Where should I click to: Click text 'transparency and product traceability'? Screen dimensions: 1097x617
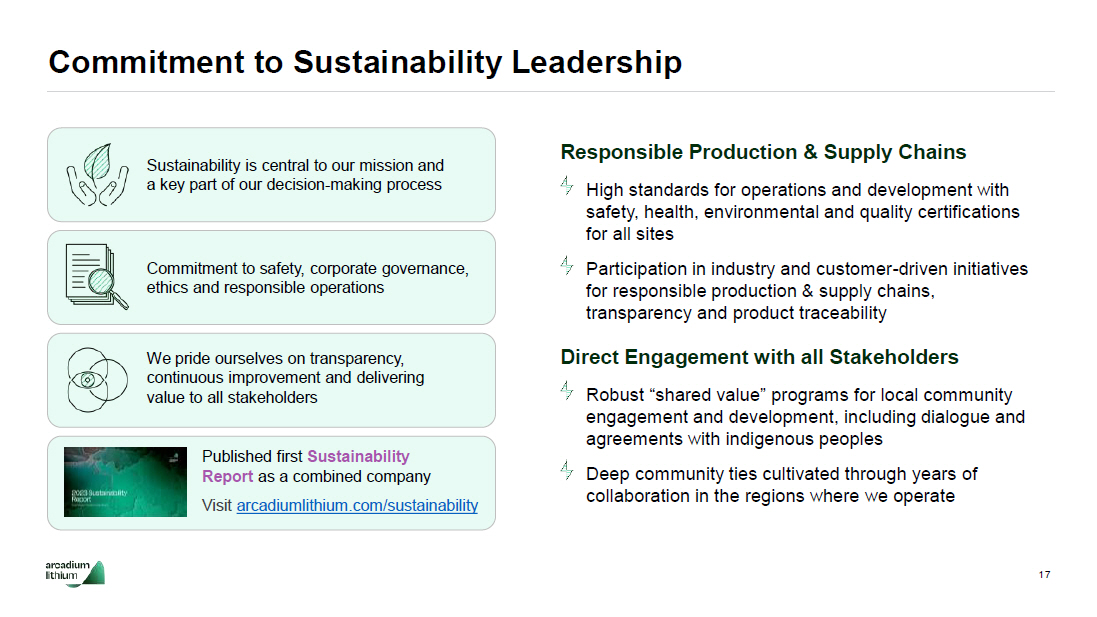coord(736,313)
